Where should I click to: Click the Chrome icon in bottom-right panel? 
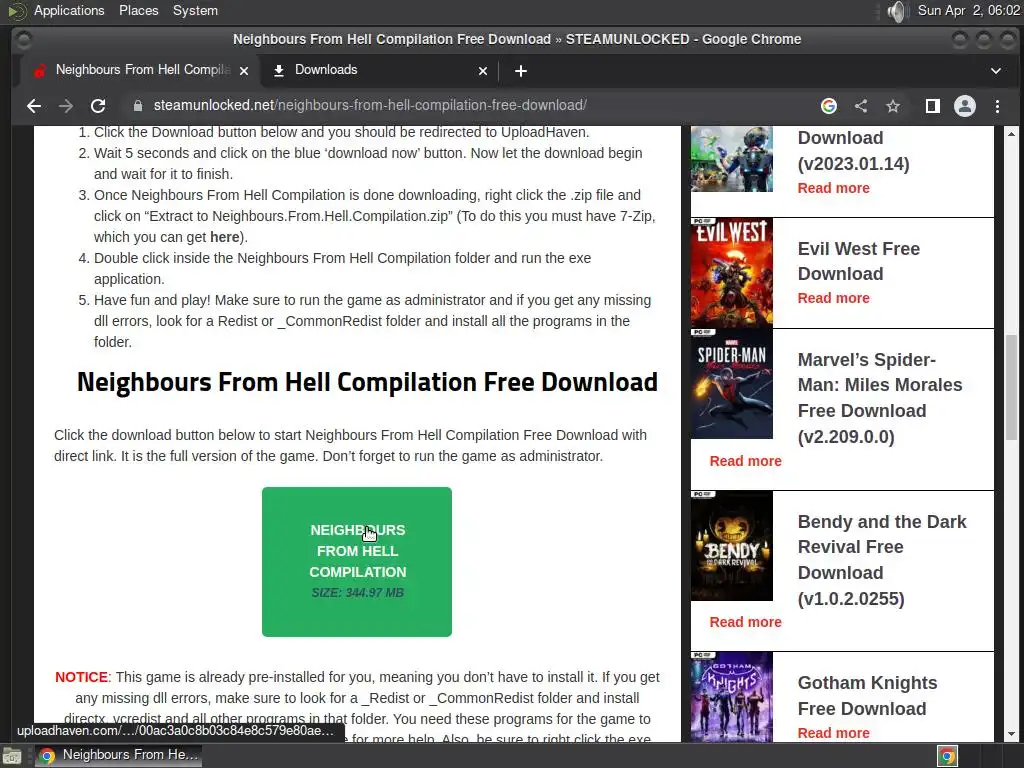click(947, 756)
